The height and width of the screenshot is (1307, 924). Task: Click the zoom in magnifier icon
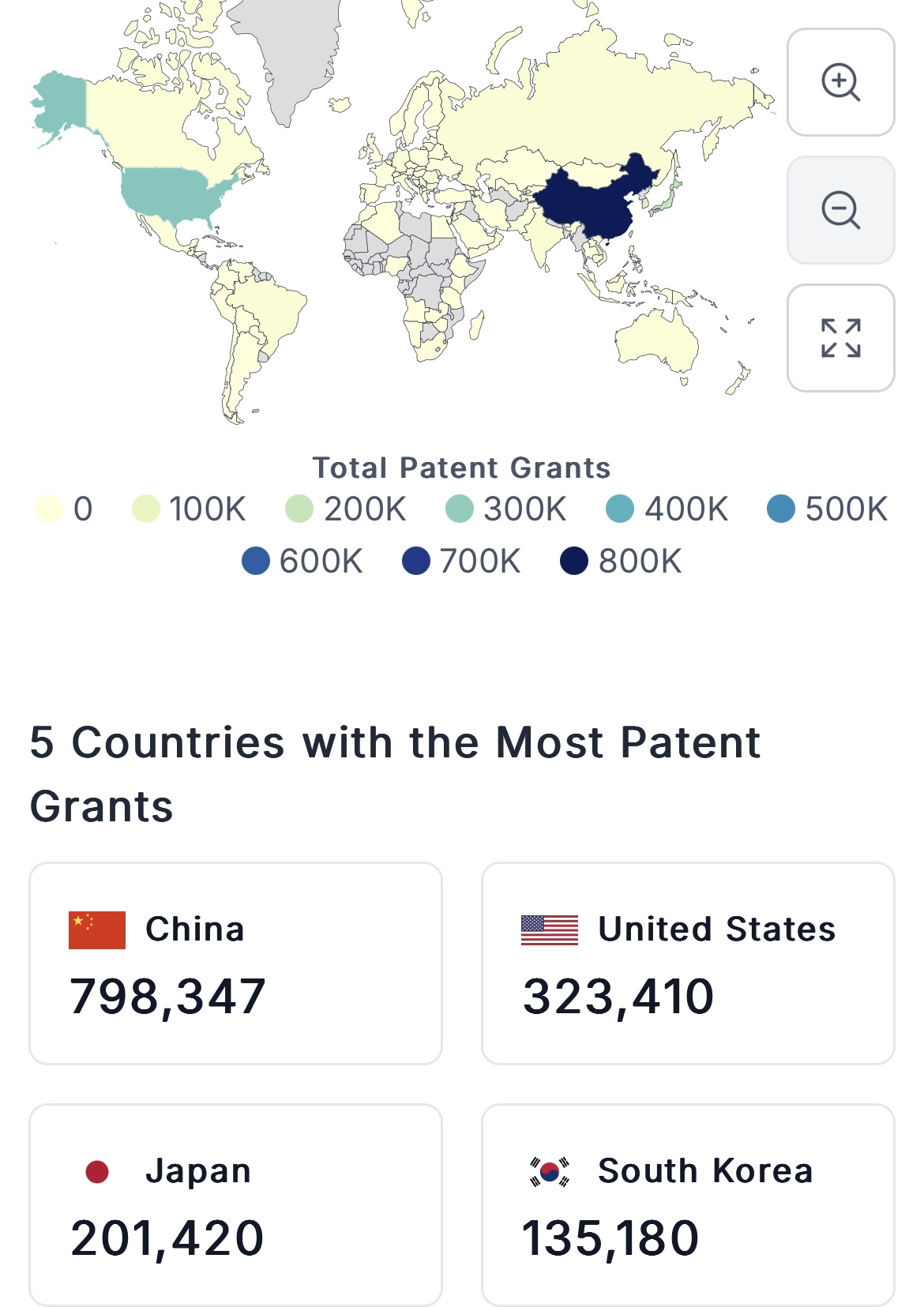tap(840, 82)
